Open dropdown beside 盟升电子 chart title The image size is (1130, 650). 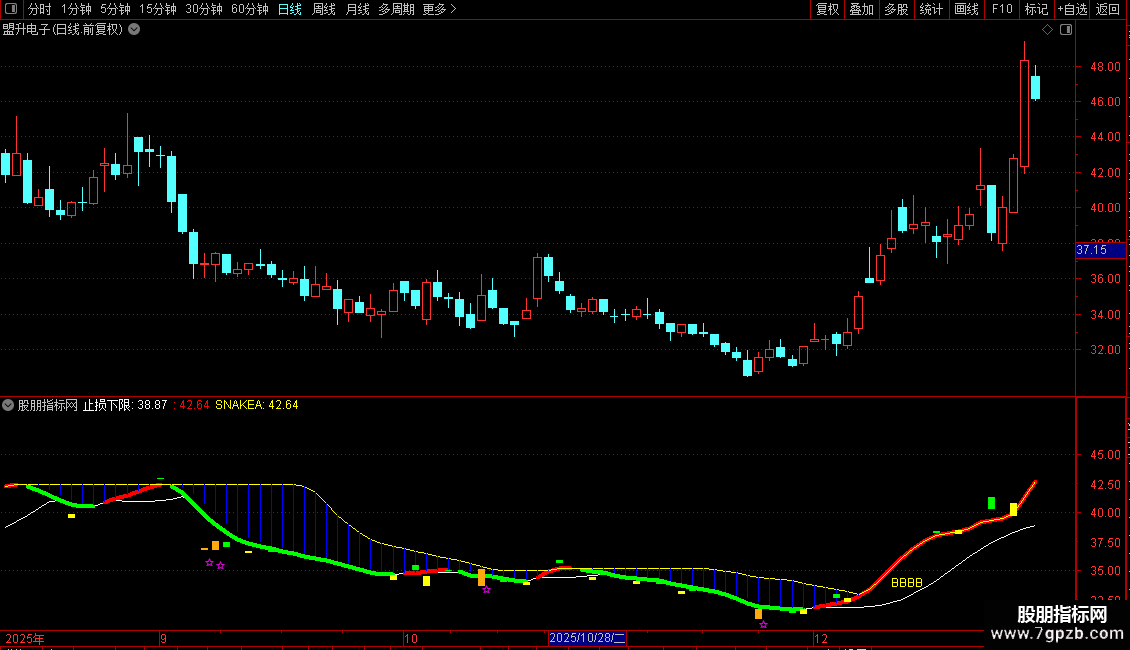(x=134, y=30)
